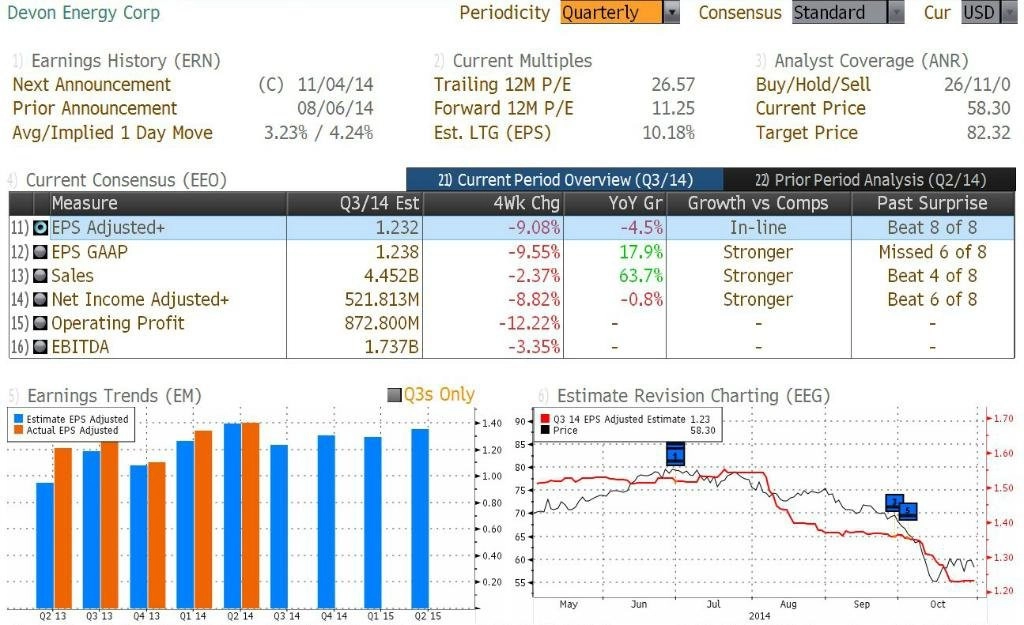This screenshot has width=1024, height=625.
Task: Click the Beat 8 of 8 cell
Action: point(933,228)
